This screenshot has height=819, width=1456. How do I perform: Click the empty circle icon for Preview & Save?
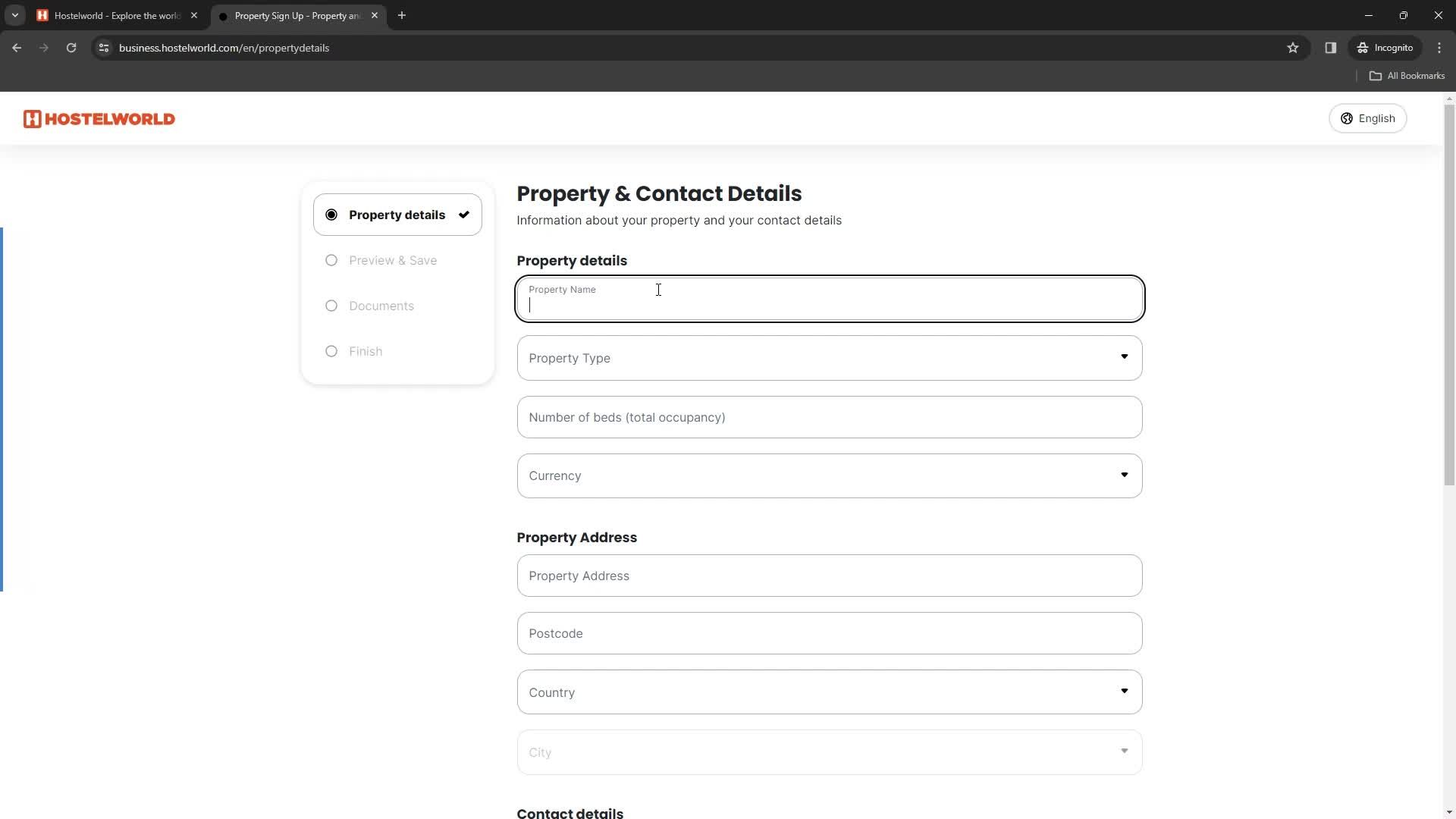332,260
